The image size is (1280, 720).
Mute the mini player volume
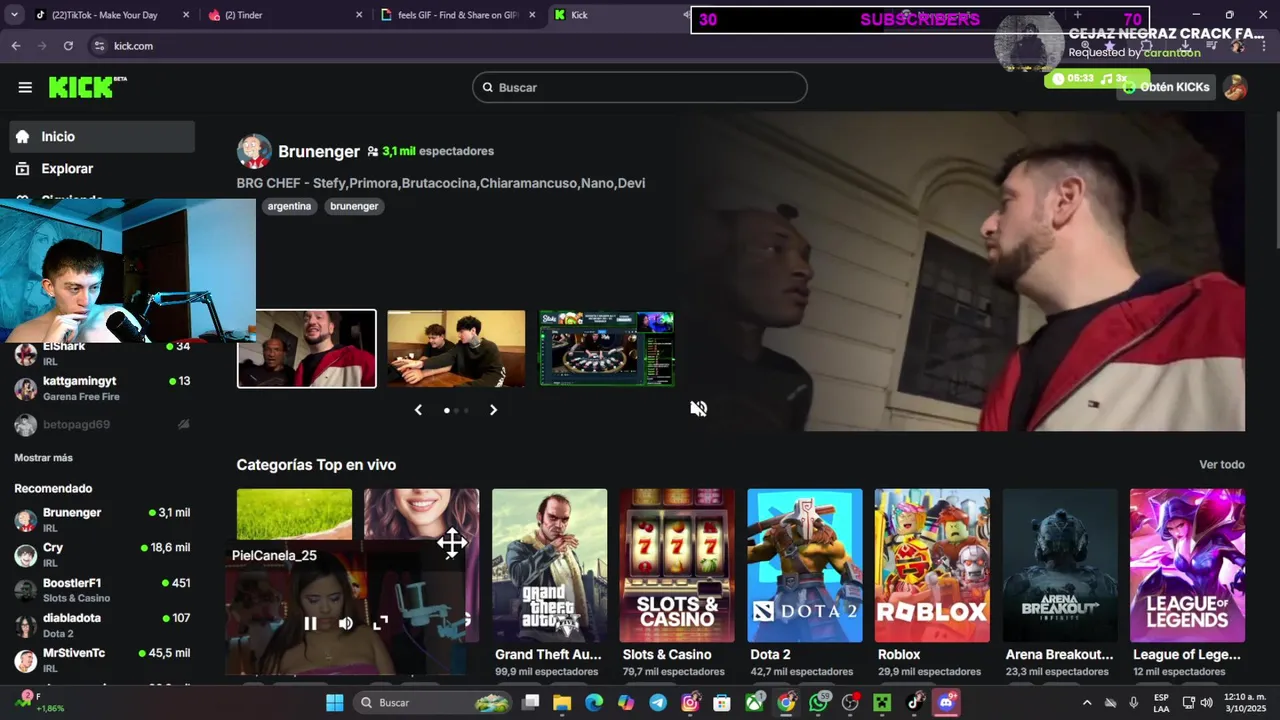pos(346,623)
